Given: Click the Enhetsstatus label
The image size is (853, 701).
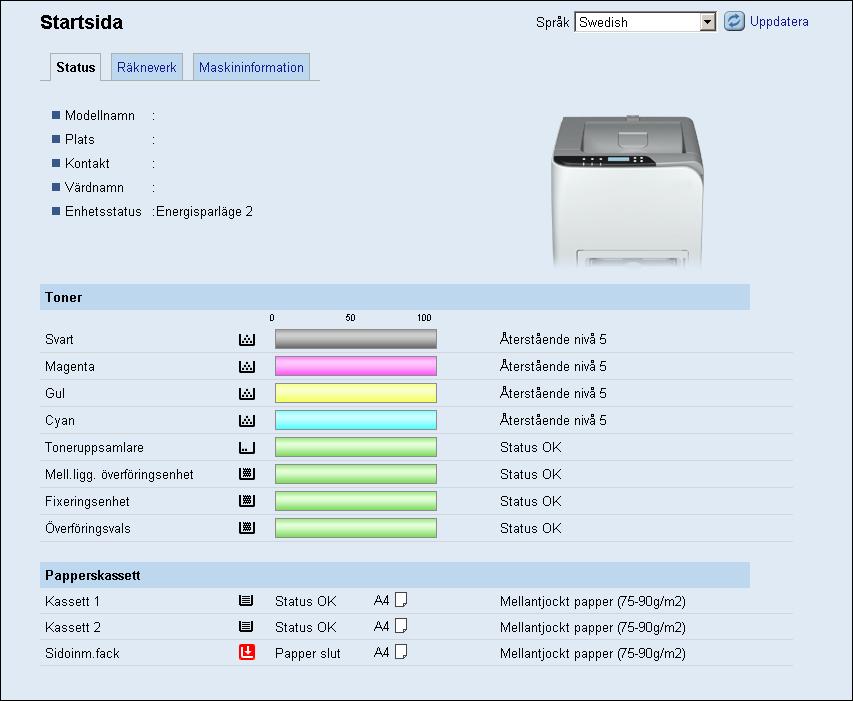Looking at the screenshot, I should (x=103, y=212).
